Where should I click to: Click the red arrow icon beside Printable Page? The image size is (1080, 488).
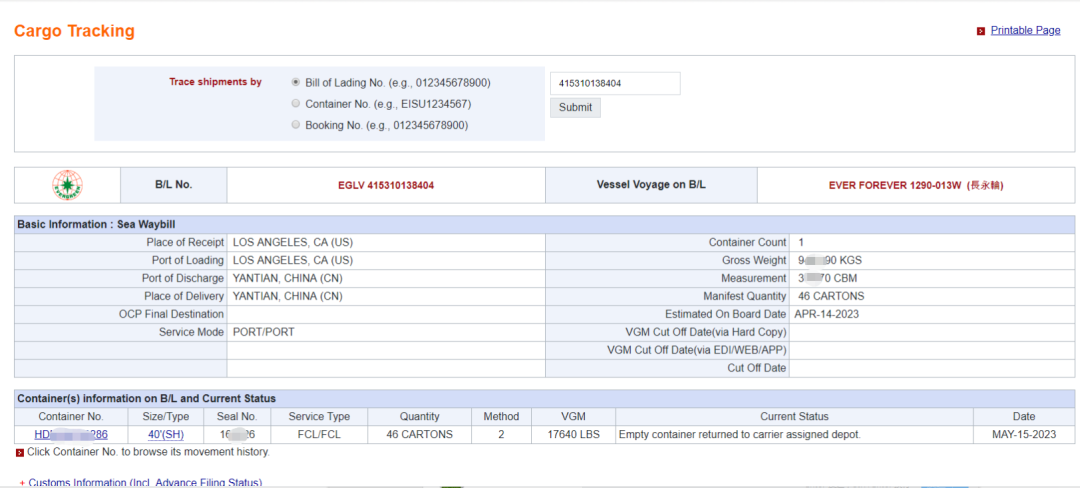(981, 31)
